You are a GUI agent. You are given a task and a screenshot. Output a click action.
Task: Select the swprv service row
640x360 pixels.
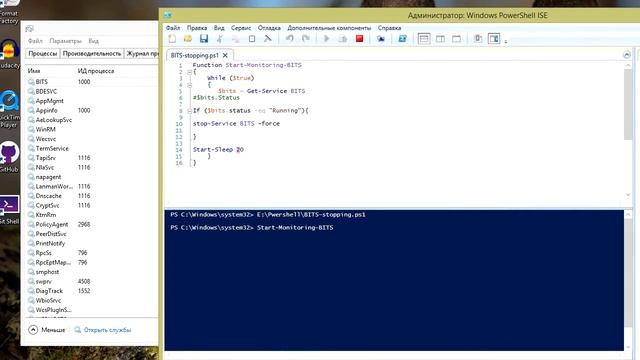coord(91,282)
